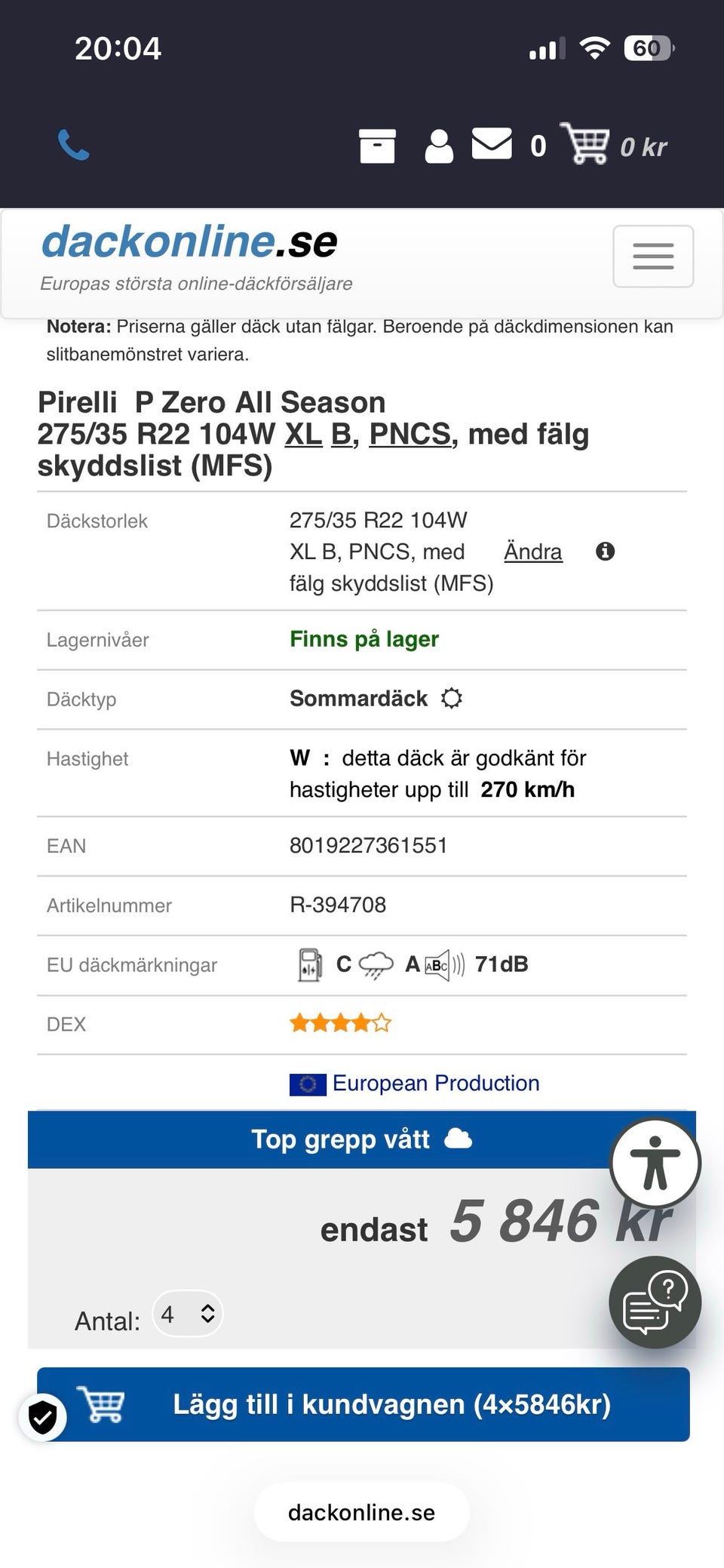Tap the EU tire label noise icon
The image size is (724, 1568).
[445, 964]
